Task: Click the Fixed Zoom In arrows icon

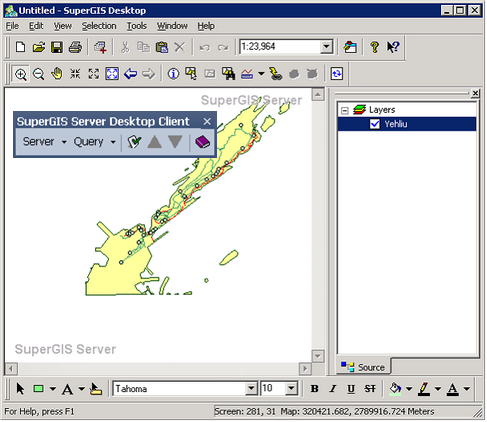Action: (x=75, y=74)
